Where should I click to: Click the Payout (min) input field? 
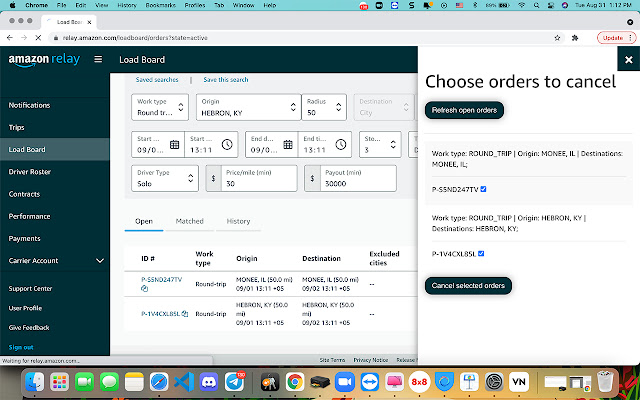pos(358,178)
